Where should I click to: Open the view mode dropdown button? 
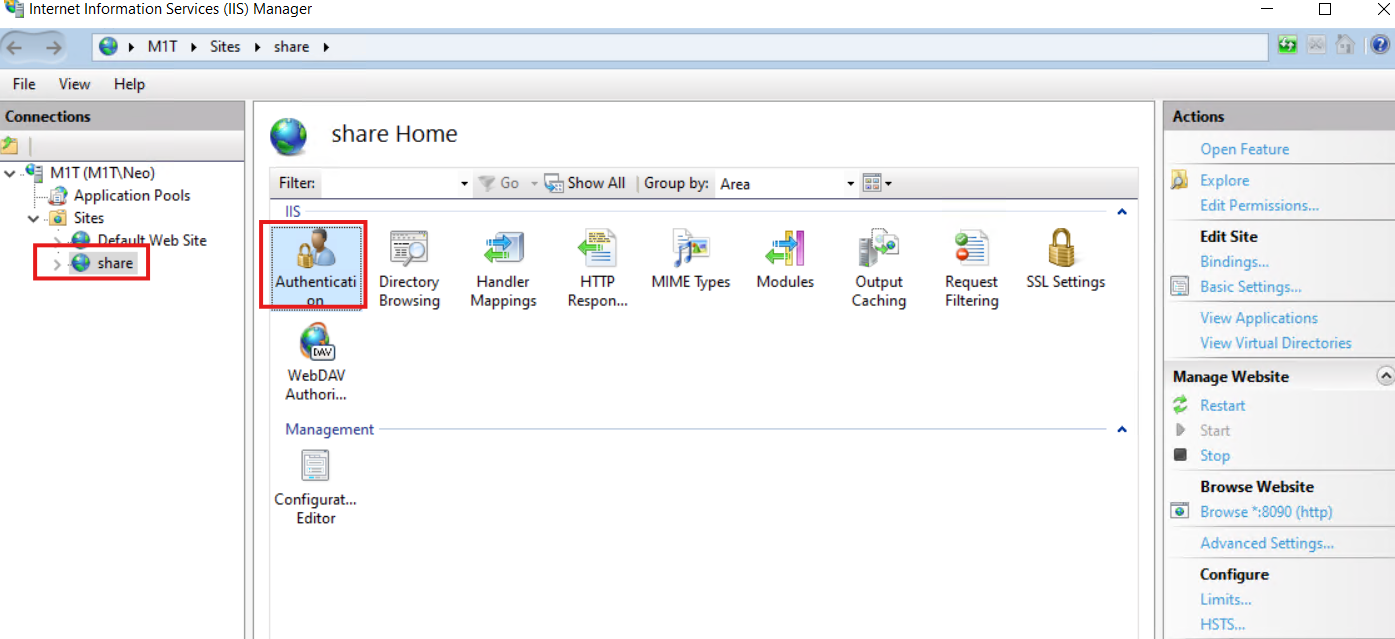[x=877, y=183]
